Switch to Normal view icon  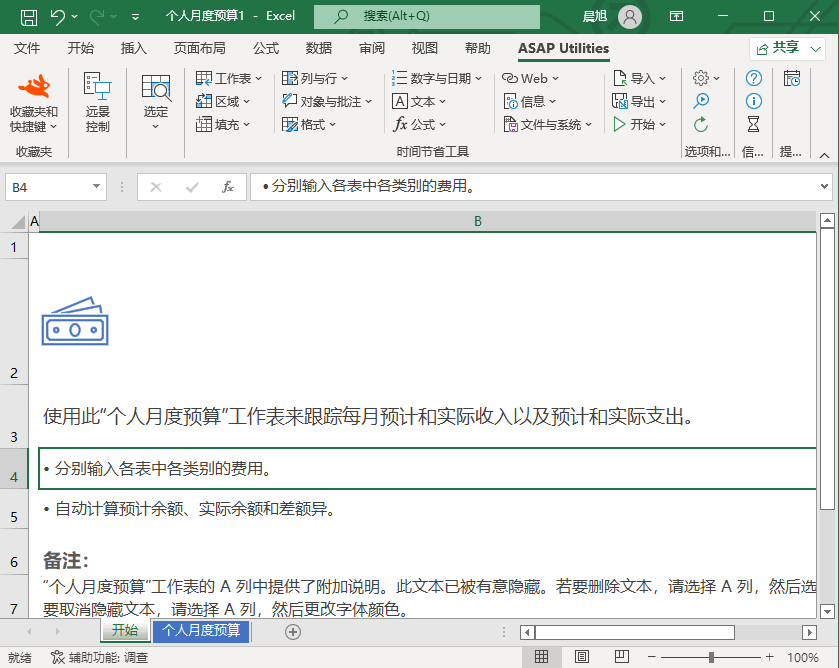(541, 657)
